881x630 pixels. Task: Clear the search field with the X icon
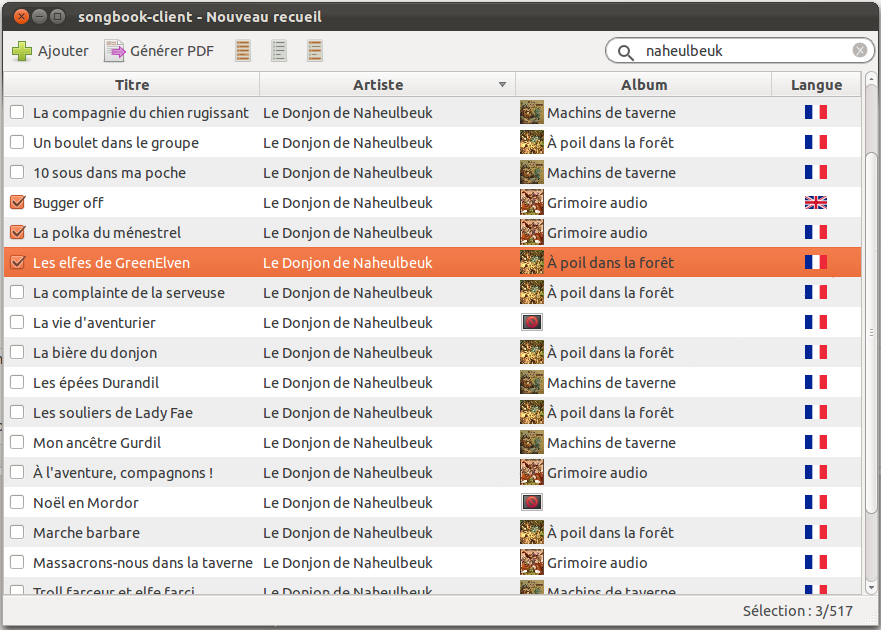(860, 51)
